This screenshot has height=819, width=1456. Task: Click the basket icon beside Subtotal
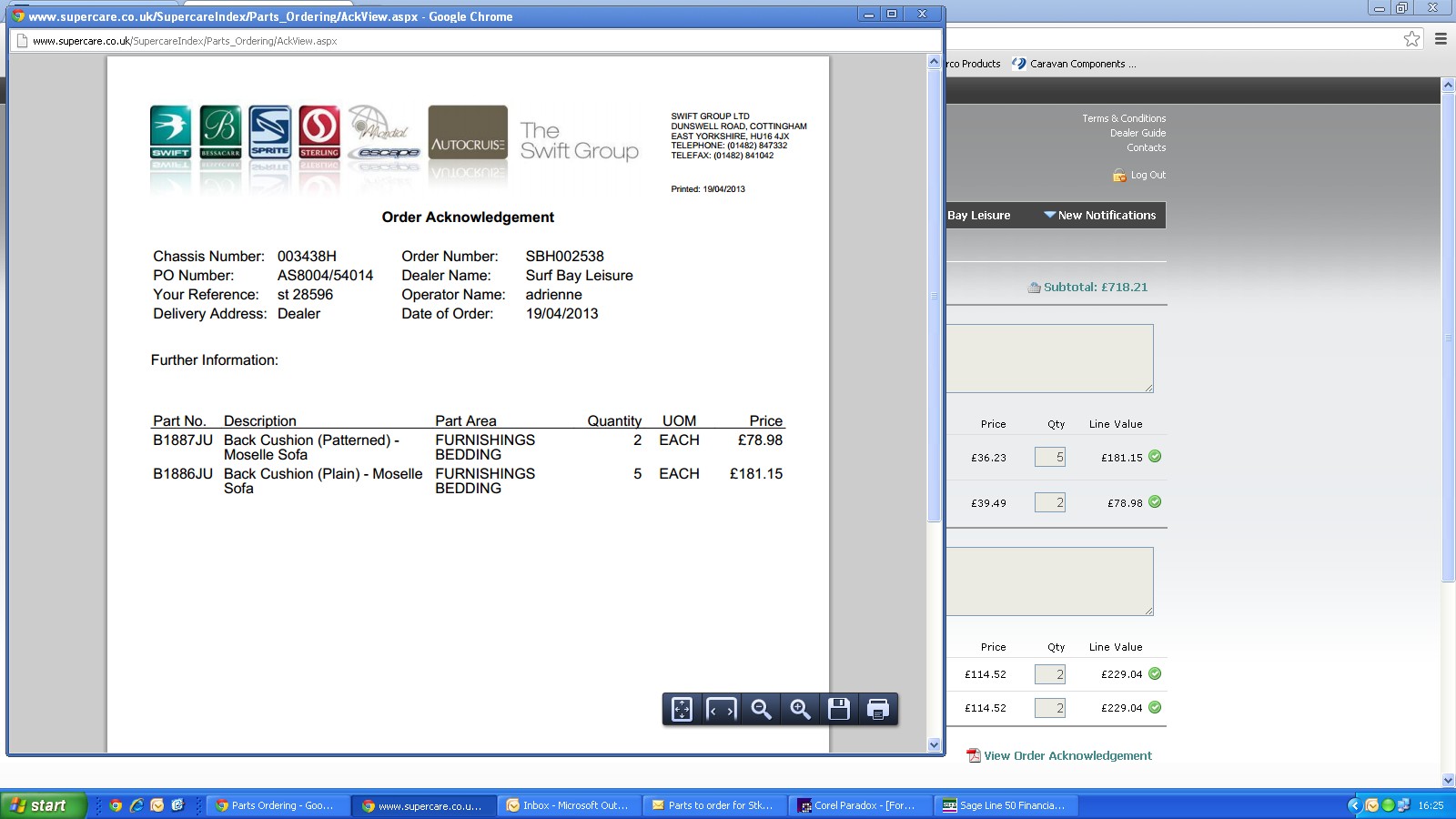click(x=1034, y=288)
